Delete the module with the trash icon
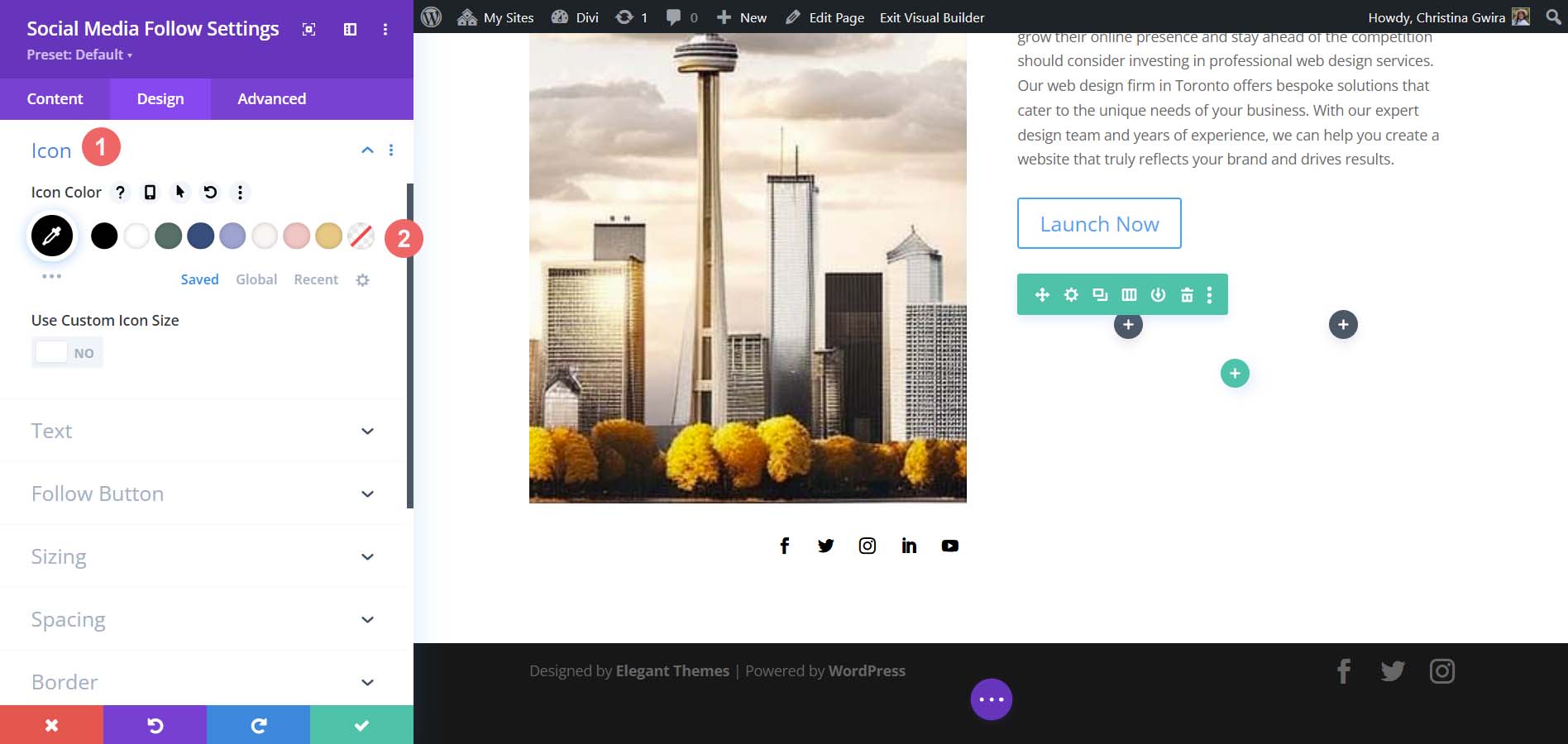 (x=1186, y=294)
